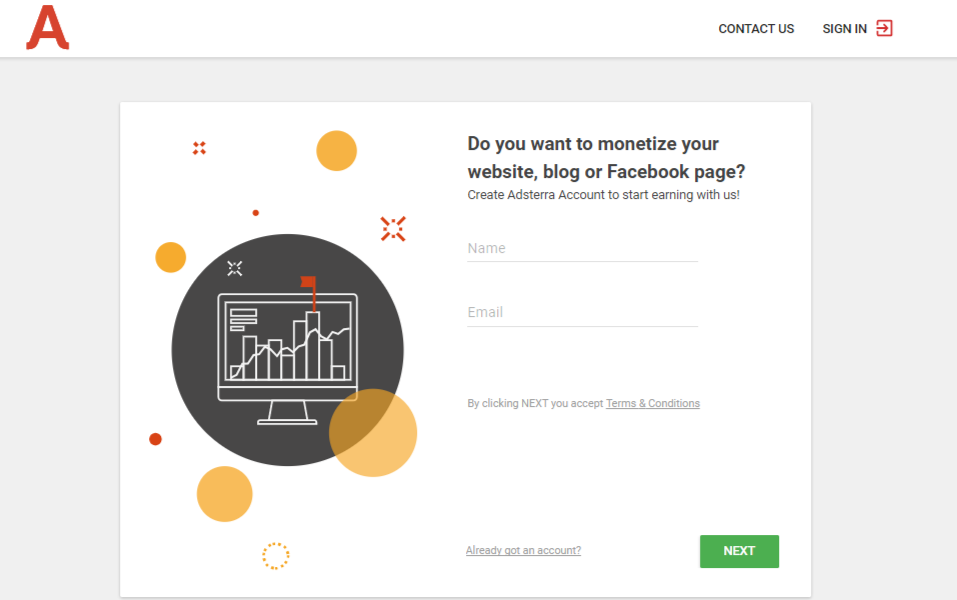Open the CONTACT US page
957x600 pixels.
pos(756,29)
